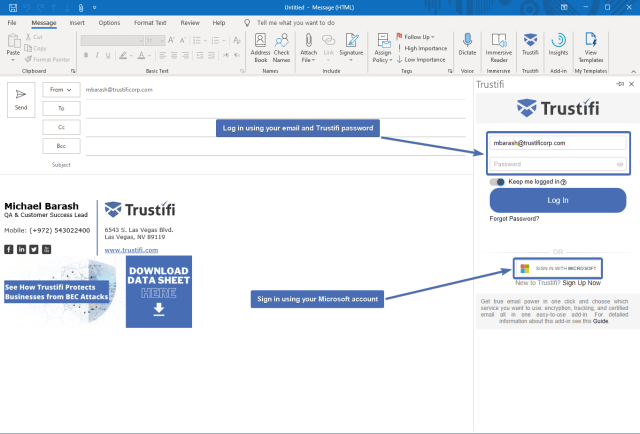Open customize quick access toolbar dropdown
This screenshot has height=434, width=640.
(x=94, y=7)
